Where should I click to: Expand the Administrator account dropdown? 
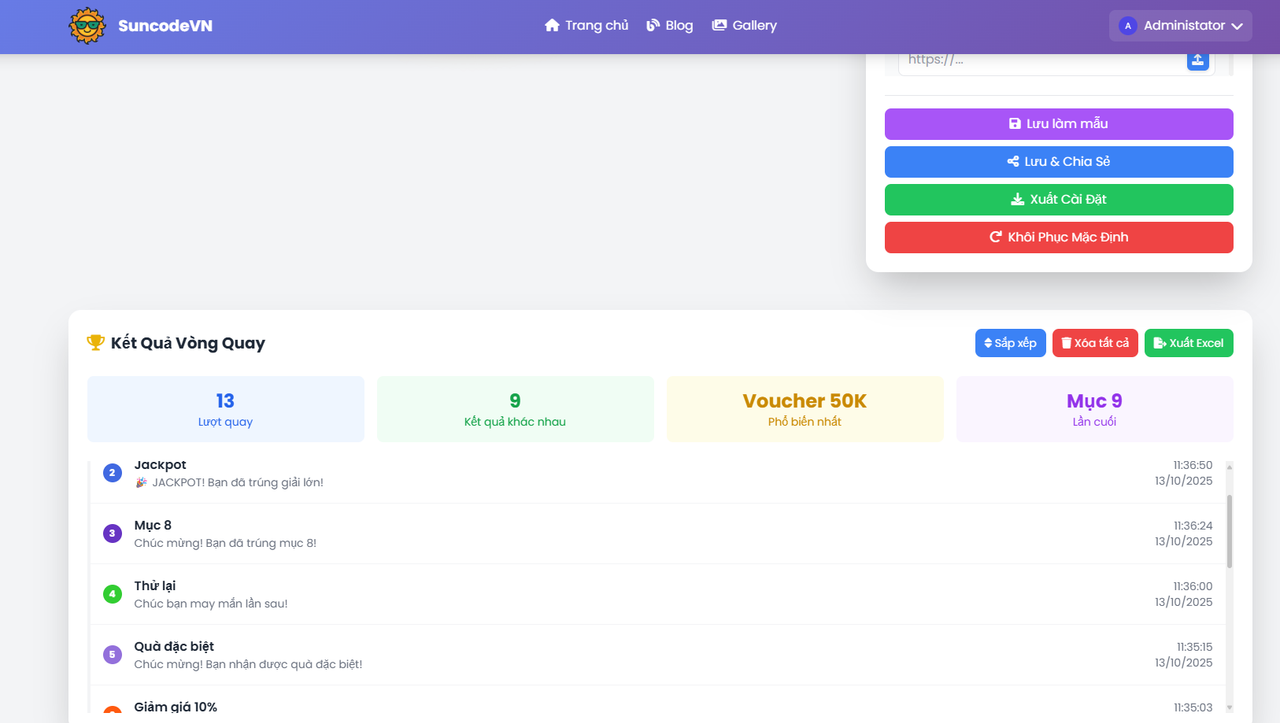tap(1180, 26)
